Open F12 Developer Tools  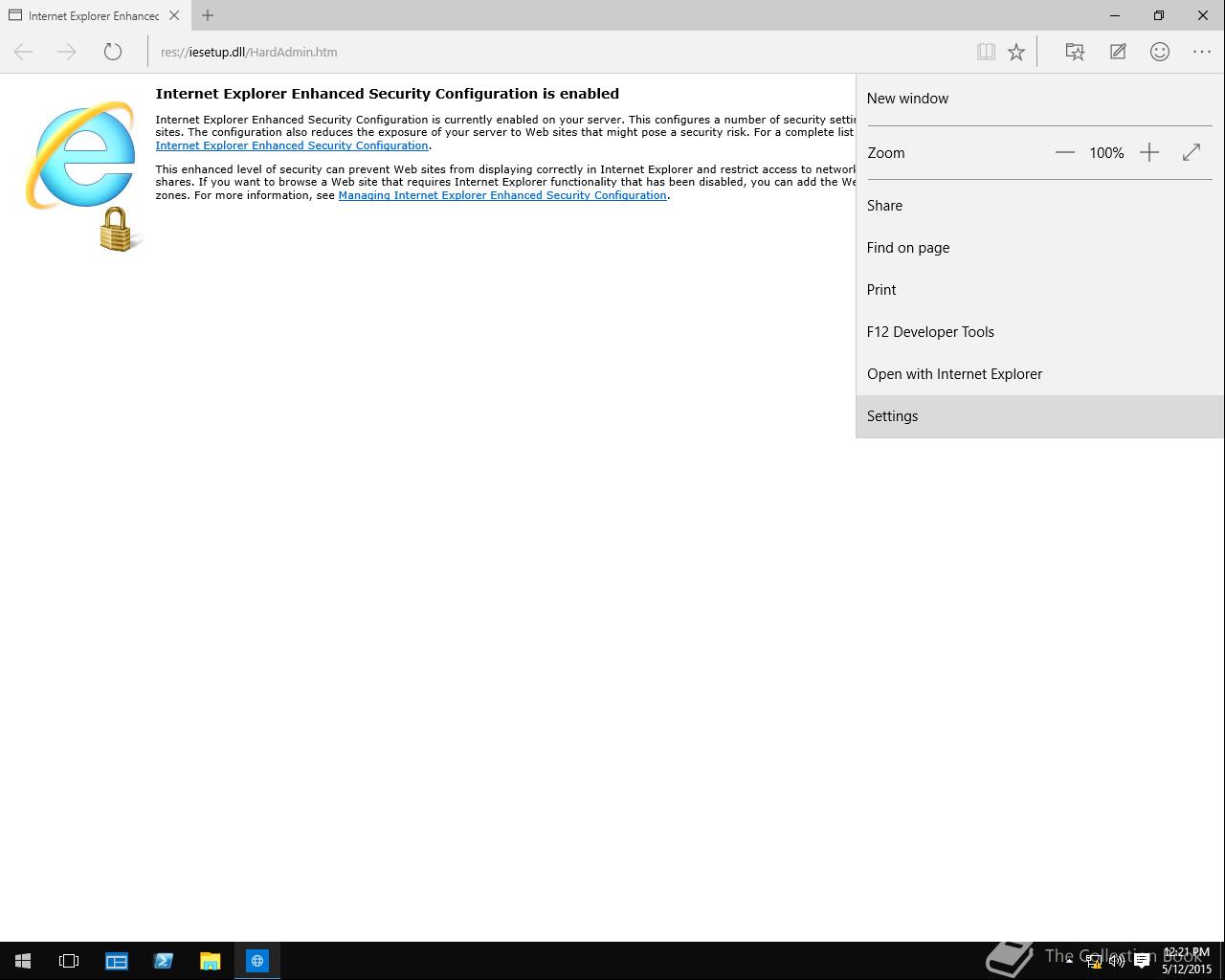pos(1040,332)
